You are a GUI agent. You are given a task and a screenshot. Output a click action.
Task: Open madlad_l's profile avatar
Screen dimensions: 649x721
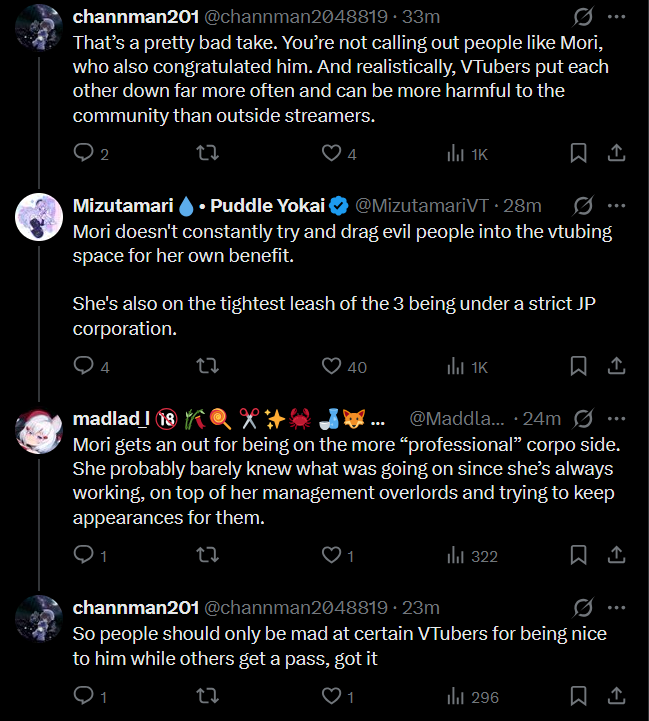[40, 429]
